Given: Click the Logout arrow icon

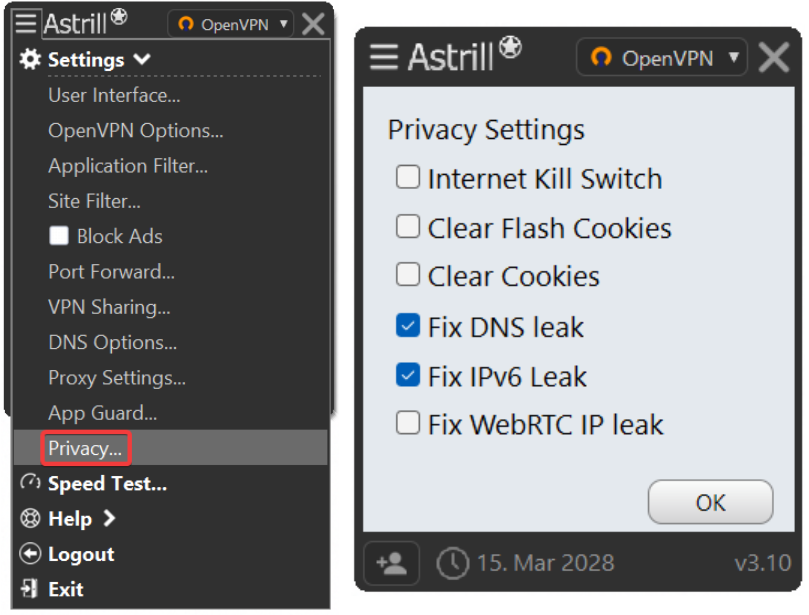Looking at the screenshot, I should 30,554.
